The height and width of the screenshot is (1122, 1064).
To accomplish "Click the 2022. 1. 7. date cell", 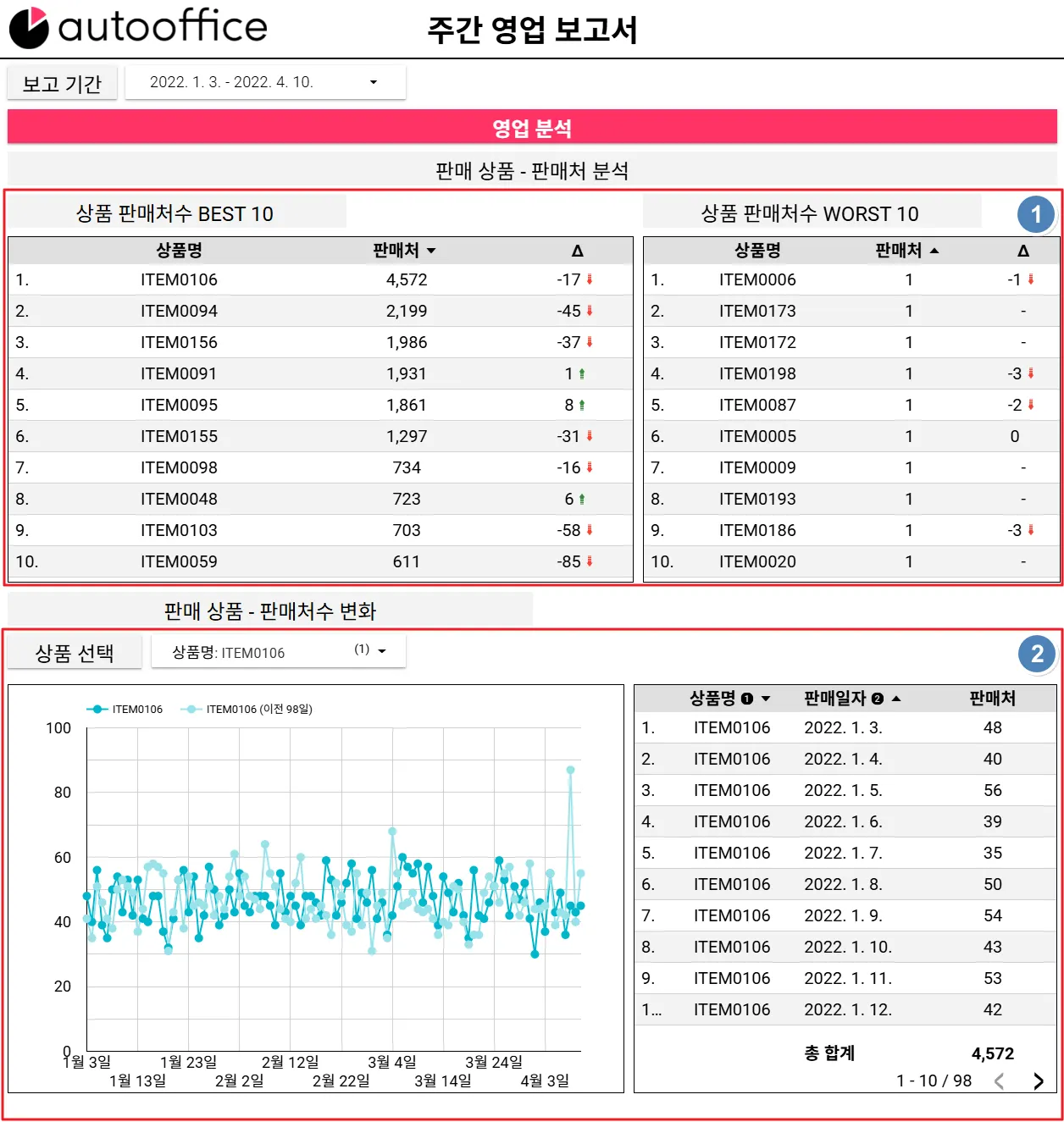I will (x=843, y=853).
